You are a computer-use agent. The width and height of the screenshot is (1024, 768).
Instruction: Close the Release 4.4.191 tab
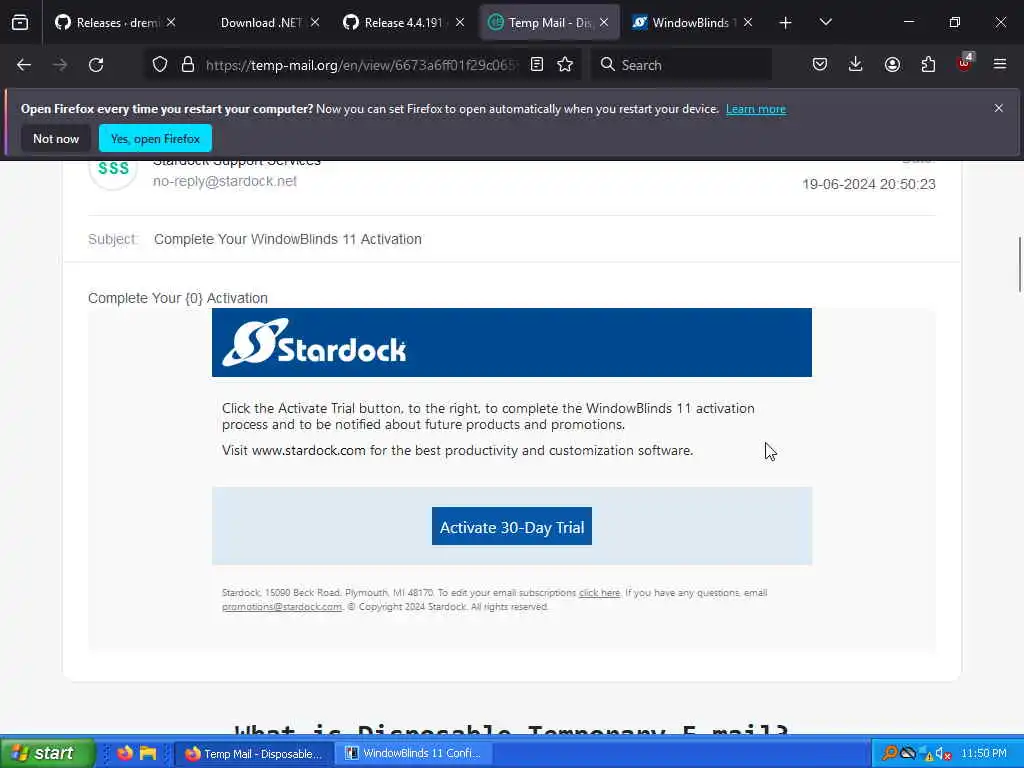tap(460, 23)
